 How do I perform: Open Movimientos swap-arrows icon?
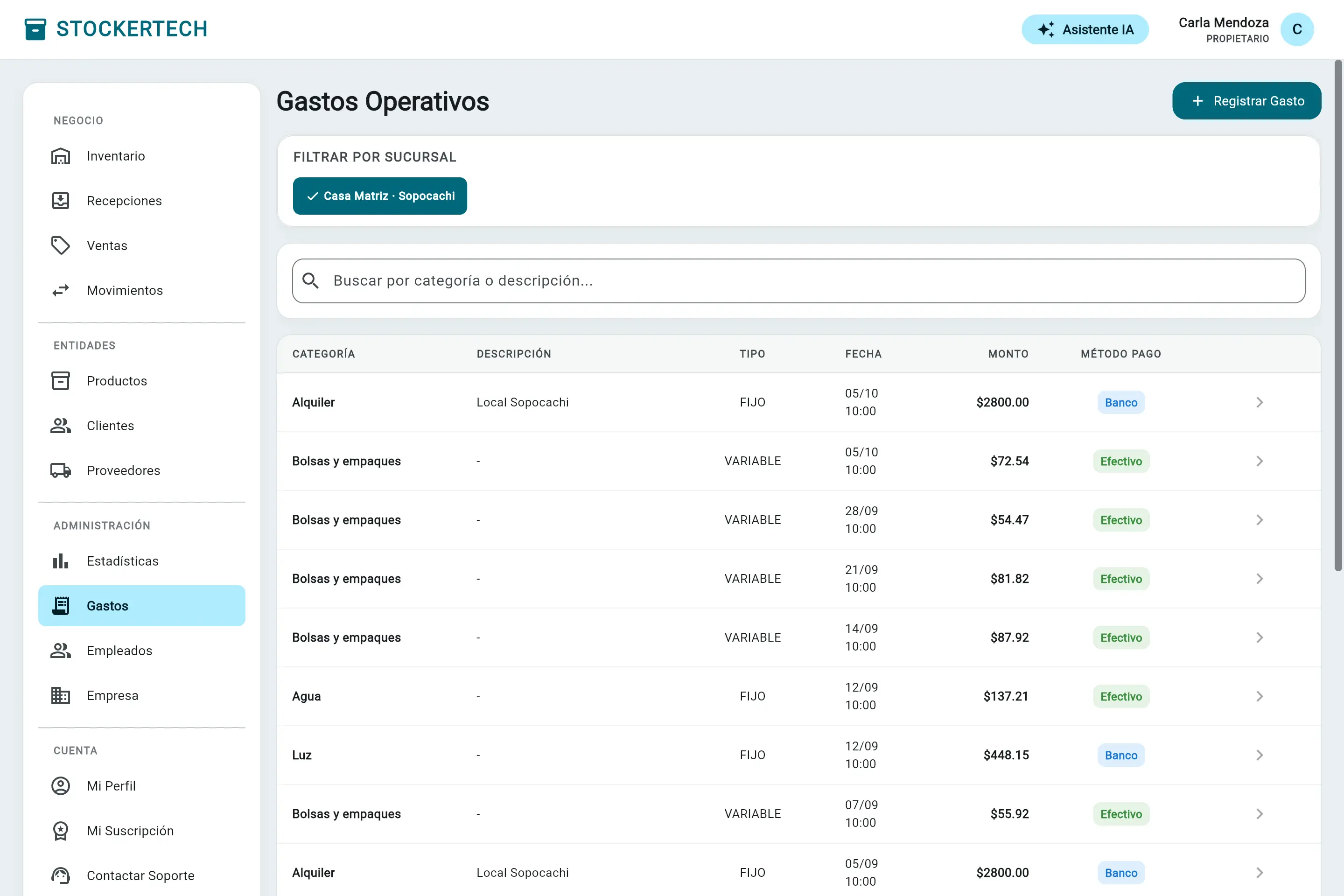pyautogui.click(x=61, y=290)
